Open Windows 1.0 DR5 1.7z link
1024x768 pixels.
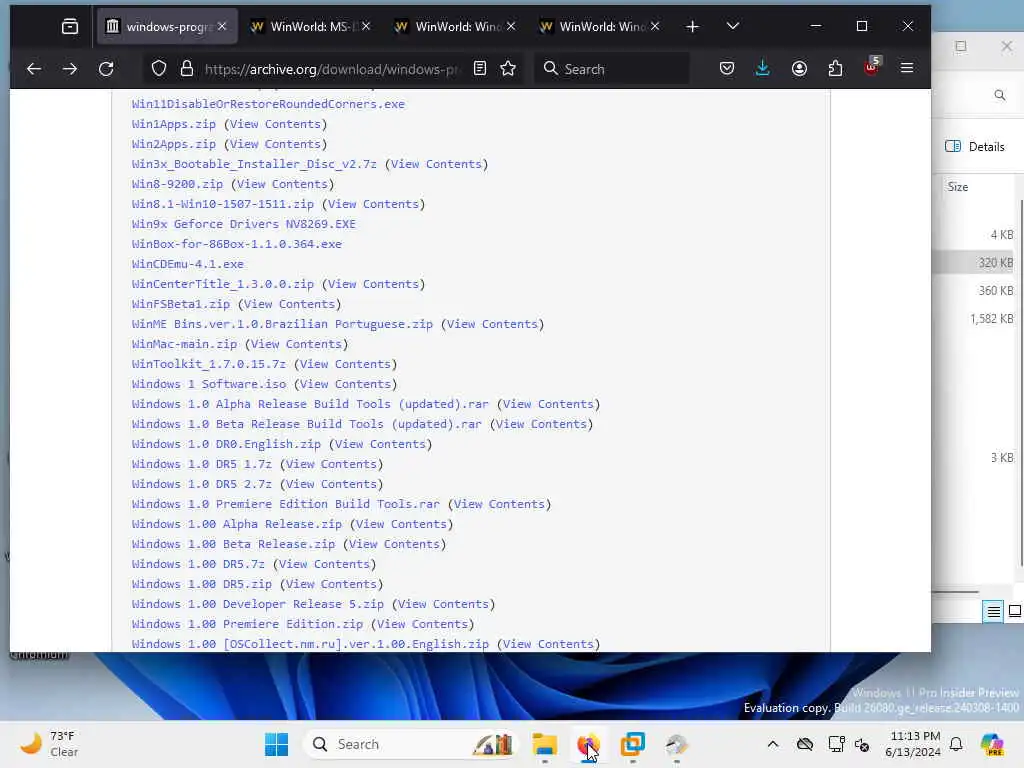(201, 464)
